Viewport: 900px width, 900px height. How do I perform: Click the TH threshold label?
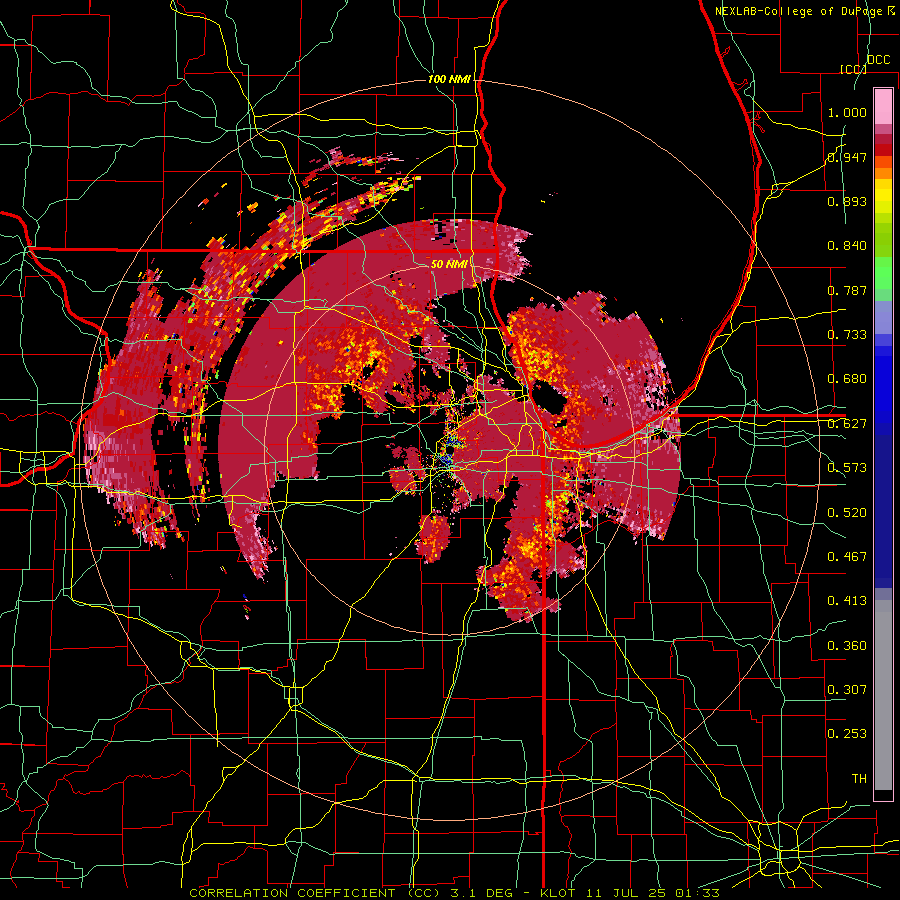pyautogui.click(x=859, y=778)
